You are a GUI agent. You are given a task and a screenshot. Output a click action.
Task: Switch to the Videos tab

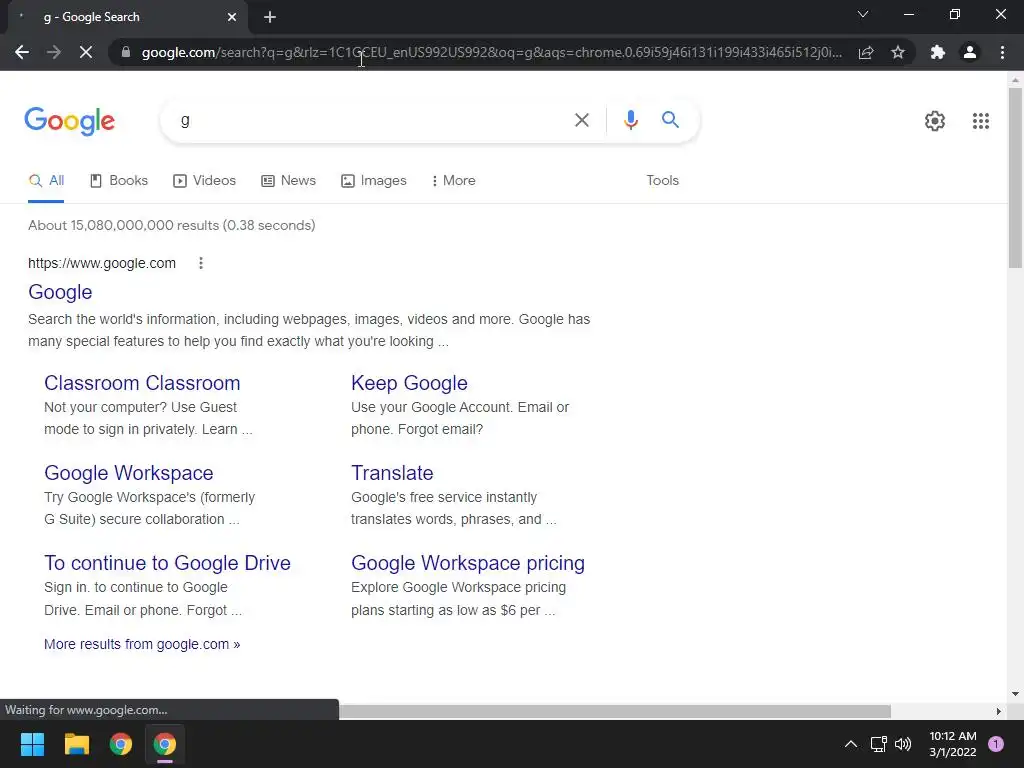(204, 181)
